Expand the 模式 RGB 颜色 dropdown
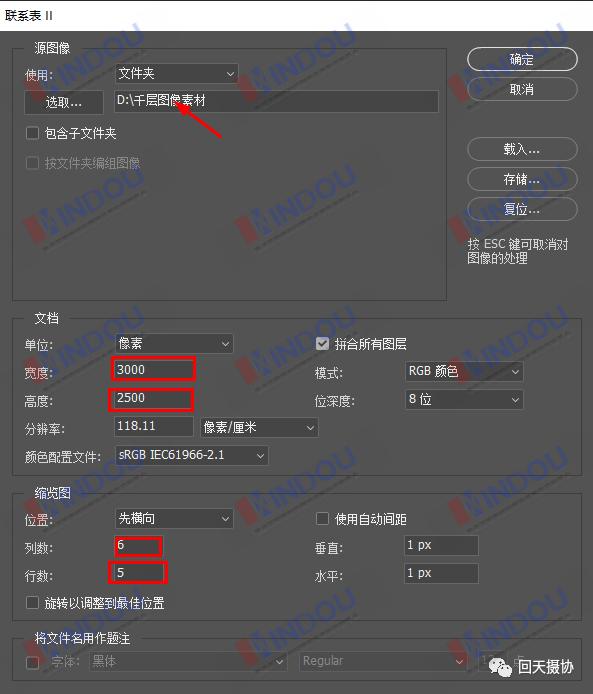The width and height of the screenshot is (593, 694). pos(464,371)
